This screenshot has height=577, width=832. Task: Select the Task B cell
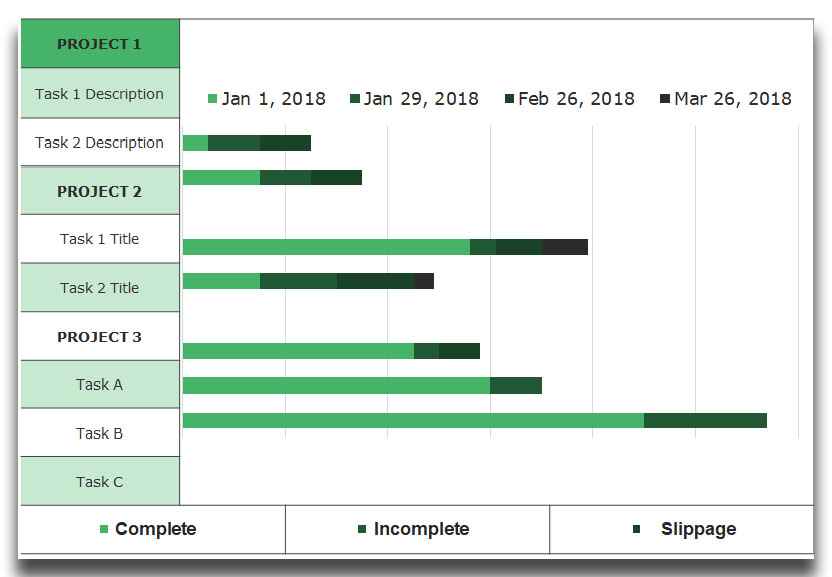99,433
